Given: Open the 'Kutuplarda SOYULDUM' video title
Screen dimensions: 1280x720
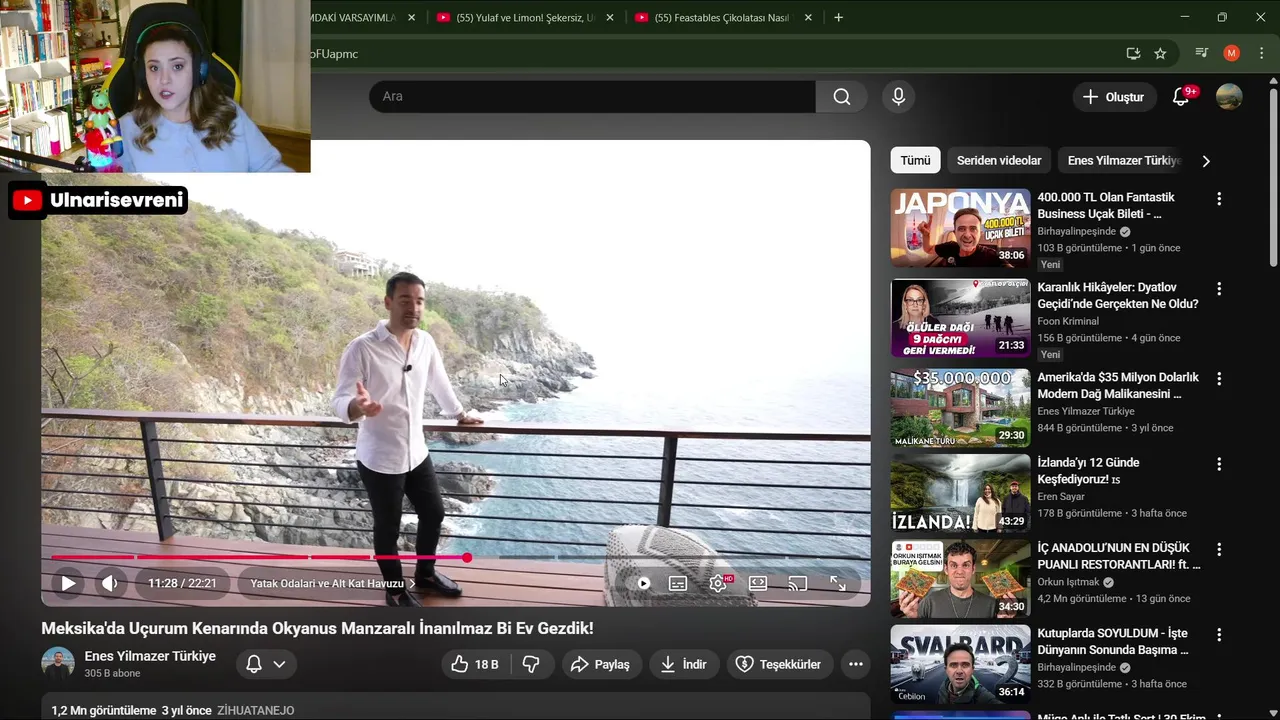Looking at the screenshot, I should [x=1113, y=642].
